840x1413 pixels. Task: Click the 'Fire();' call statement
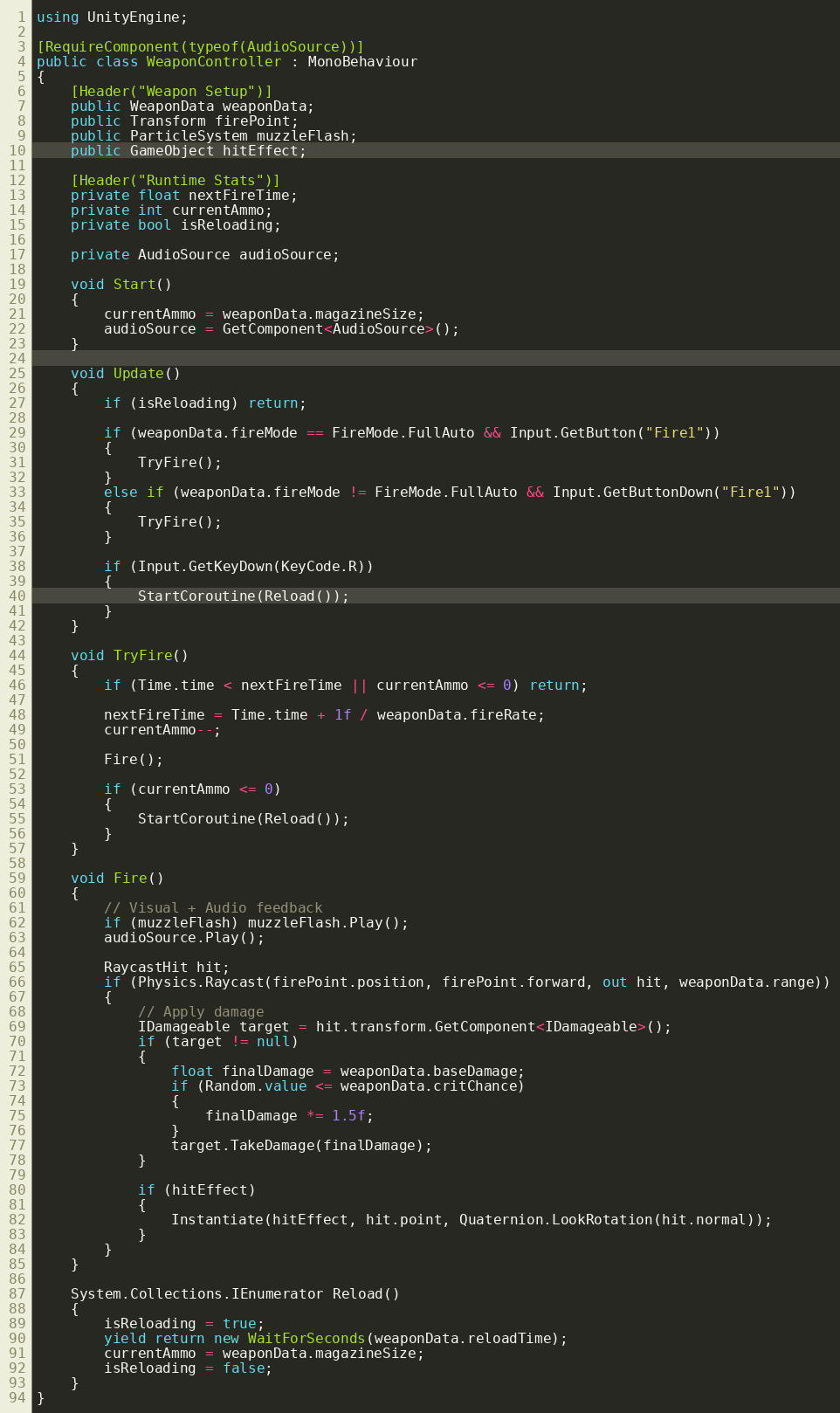134,761
